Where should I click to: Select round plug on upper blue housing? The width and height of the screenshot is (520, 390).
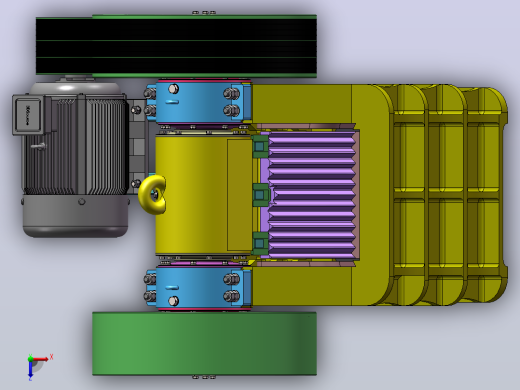click(x=173, y=89)
